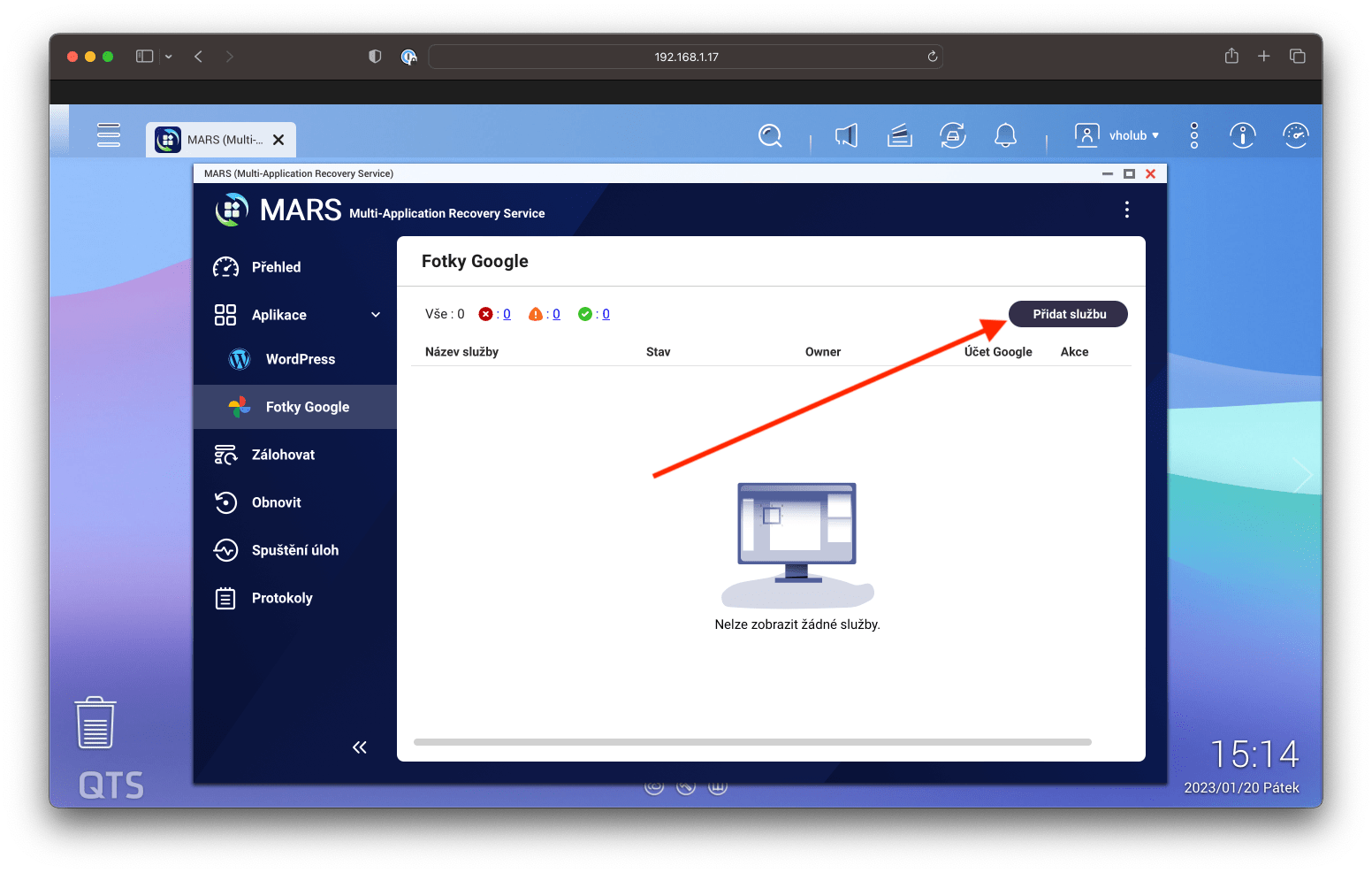
Task: Click the Název služby column header
Action: pos(461,352)
